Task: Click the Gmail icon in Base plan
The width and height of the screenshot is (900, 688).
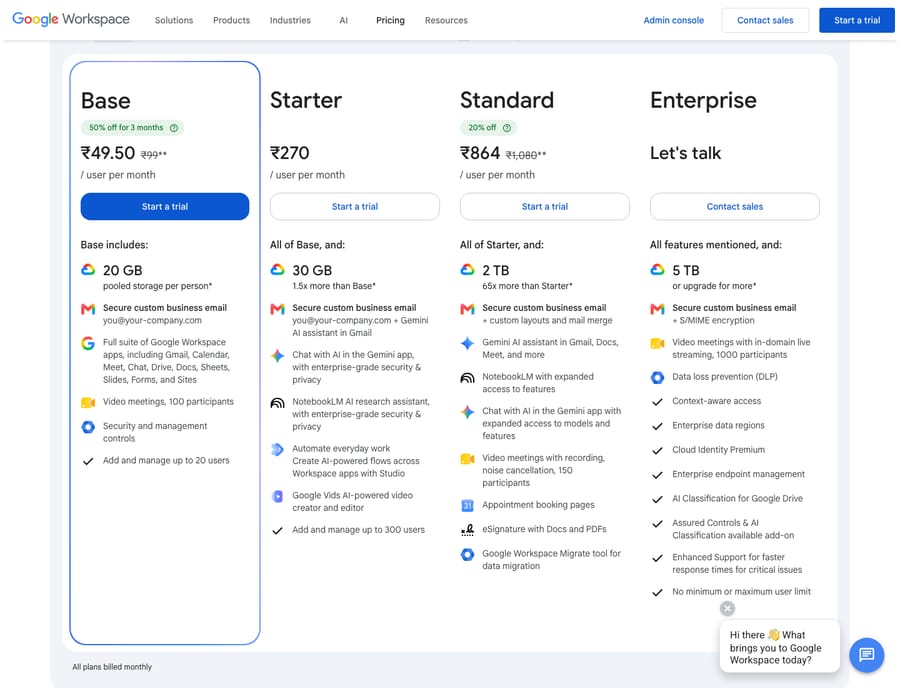Action: click(x=88, y=309)
